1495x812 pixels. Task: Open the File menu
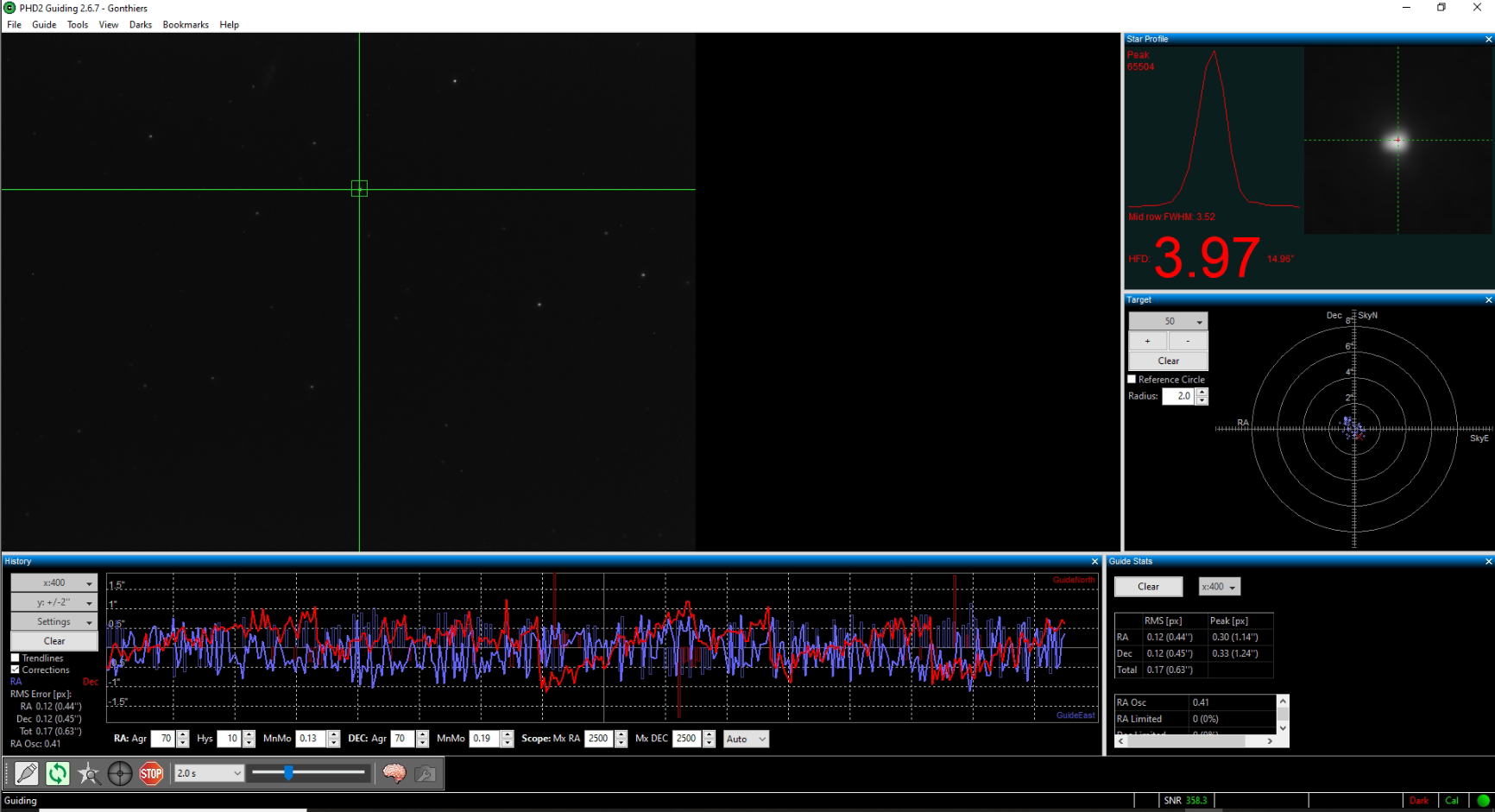[x=15, y=25]
